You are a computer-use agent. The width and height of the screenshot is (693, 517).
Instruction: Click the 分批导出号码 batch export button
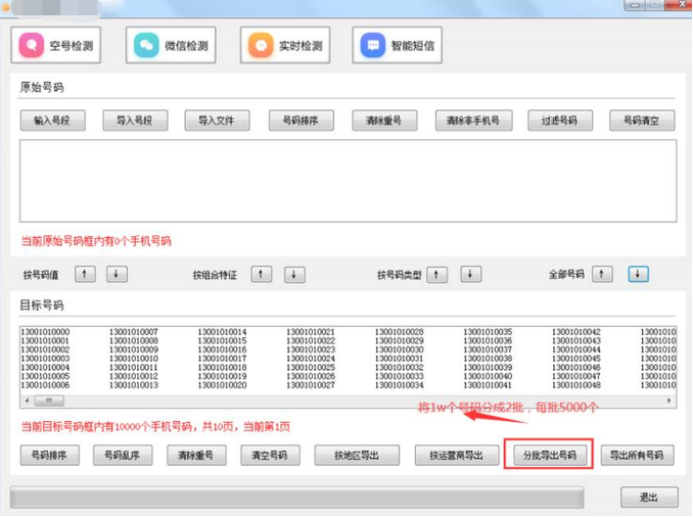(550, 456)
